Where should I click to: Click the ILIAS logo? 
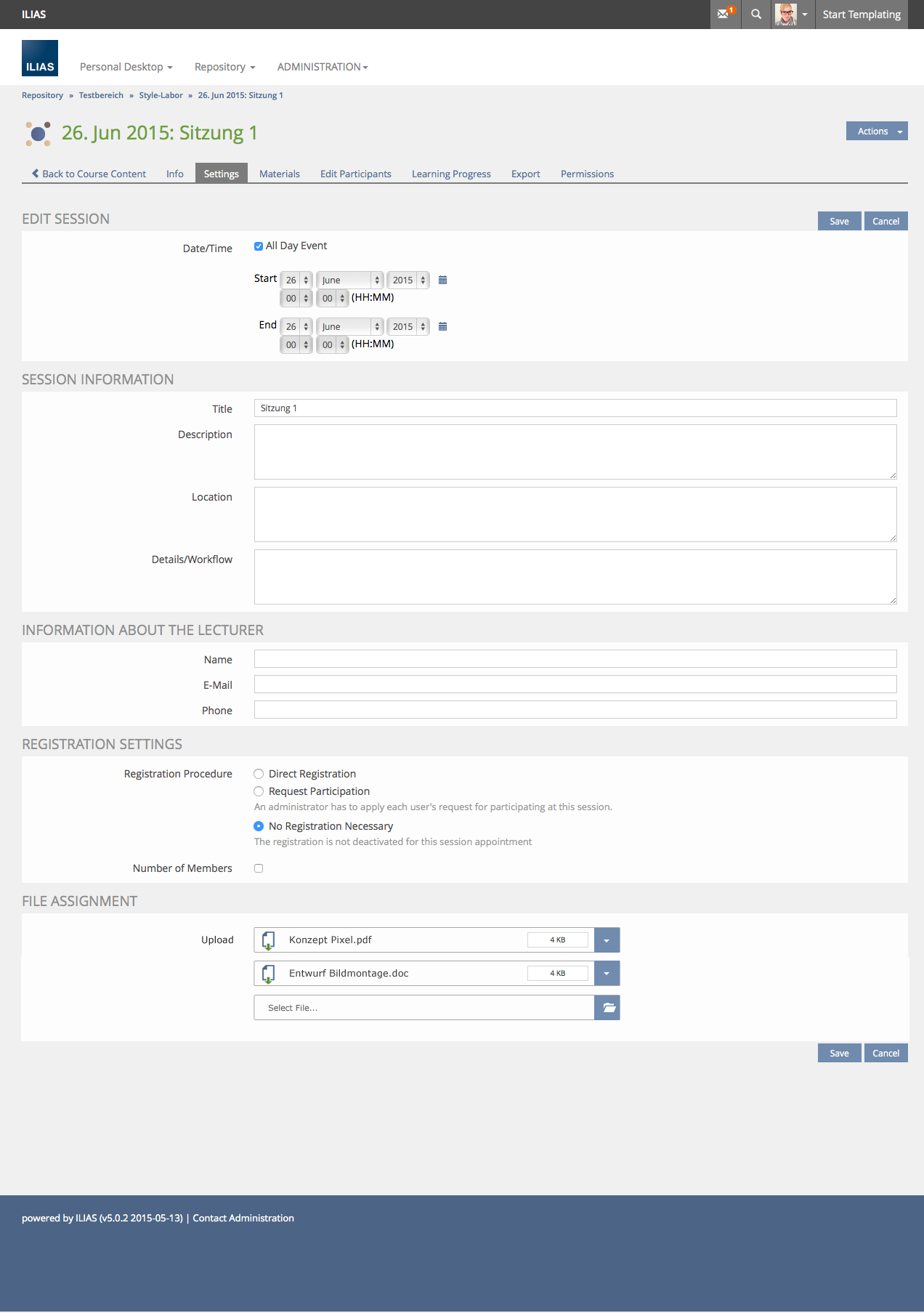[x=40, y=58]
